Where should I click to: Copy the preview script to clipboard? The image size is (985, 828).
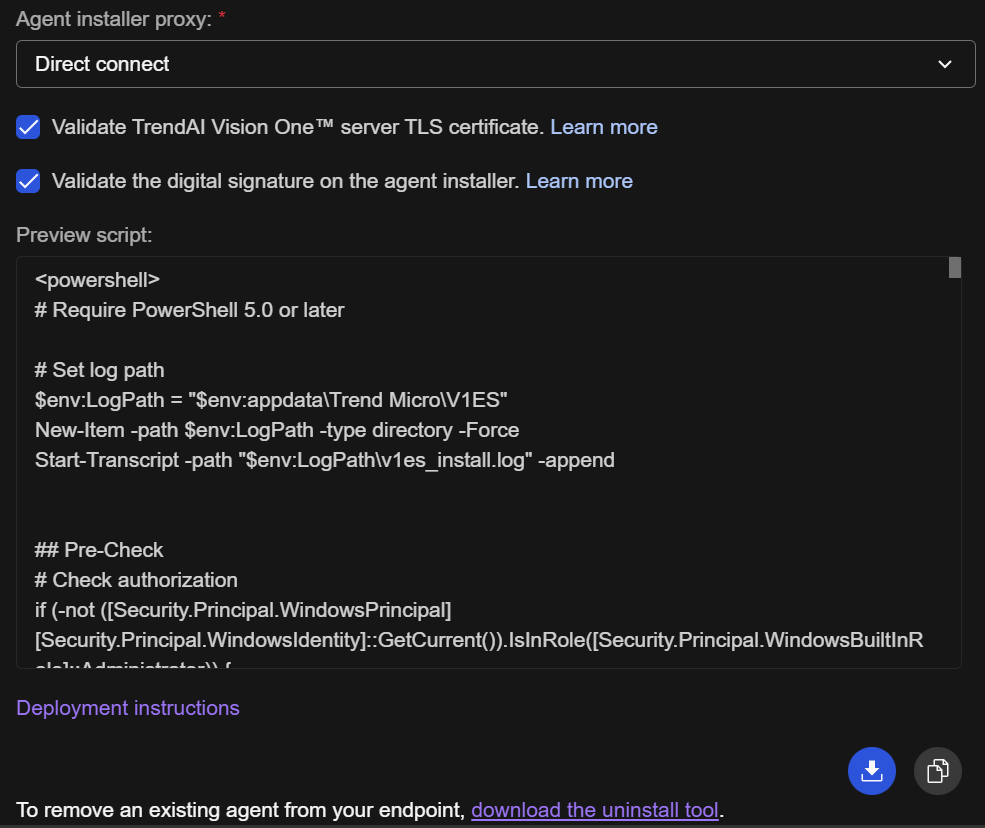(x=937, y=771)
